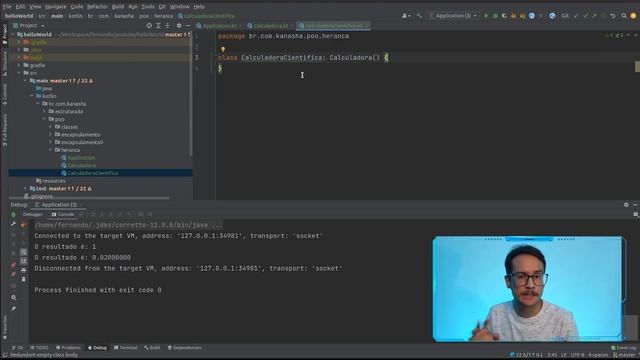Run with Coverage from the top toolbar

[x=504, y=16]
